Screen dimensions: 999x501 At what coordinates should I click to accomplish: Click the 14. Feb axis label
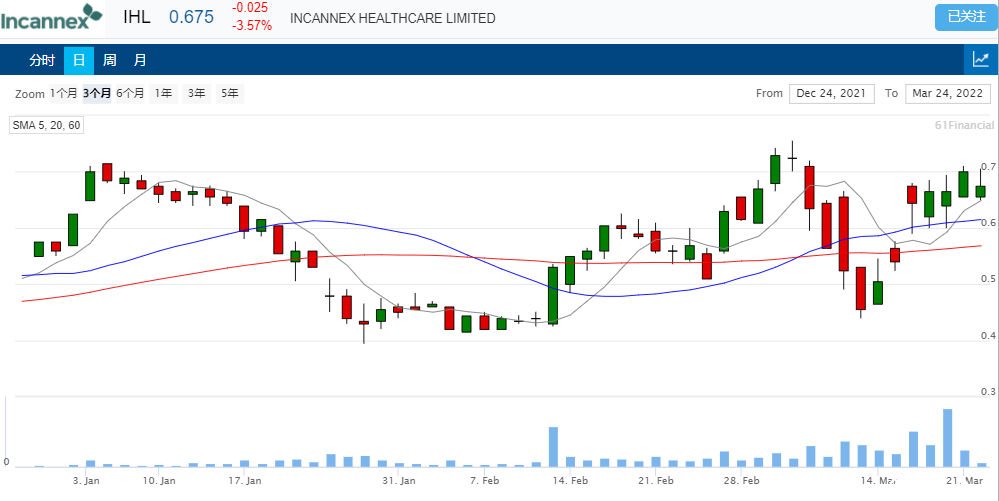[570, 481]
